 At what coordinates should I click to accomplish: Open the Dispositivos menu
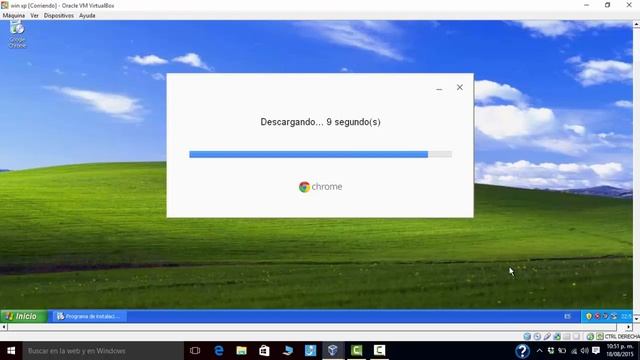point(59,16)
